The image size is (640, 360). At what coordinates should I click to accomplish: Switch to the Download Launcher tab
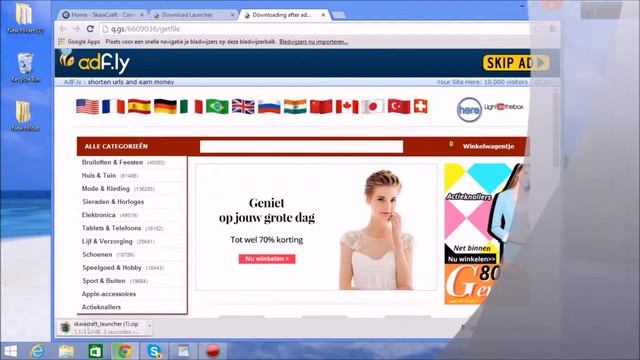[193, 15]
